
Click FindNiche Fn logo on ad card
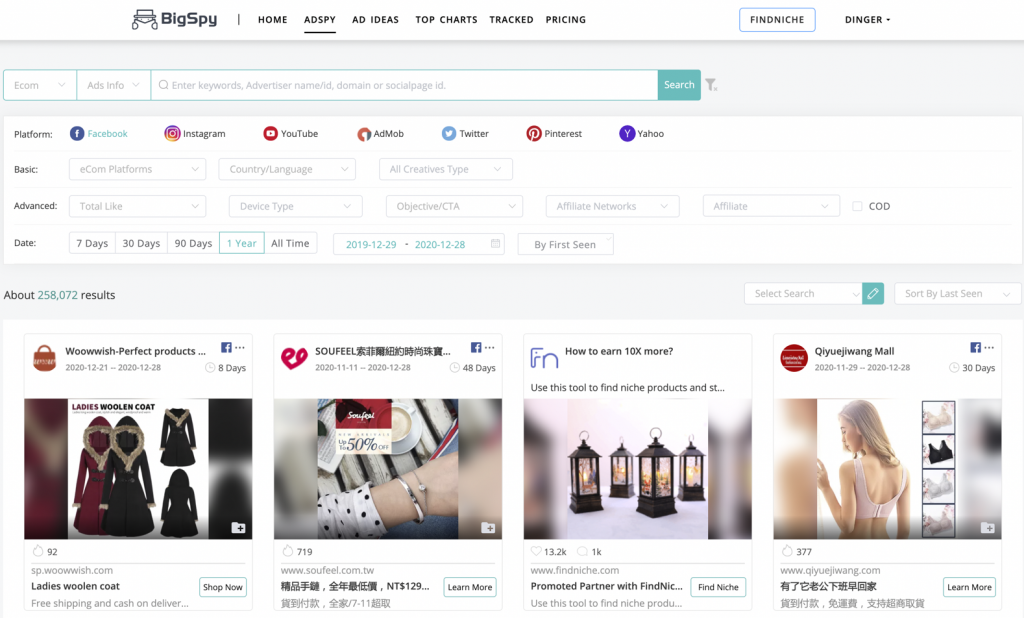544,358
